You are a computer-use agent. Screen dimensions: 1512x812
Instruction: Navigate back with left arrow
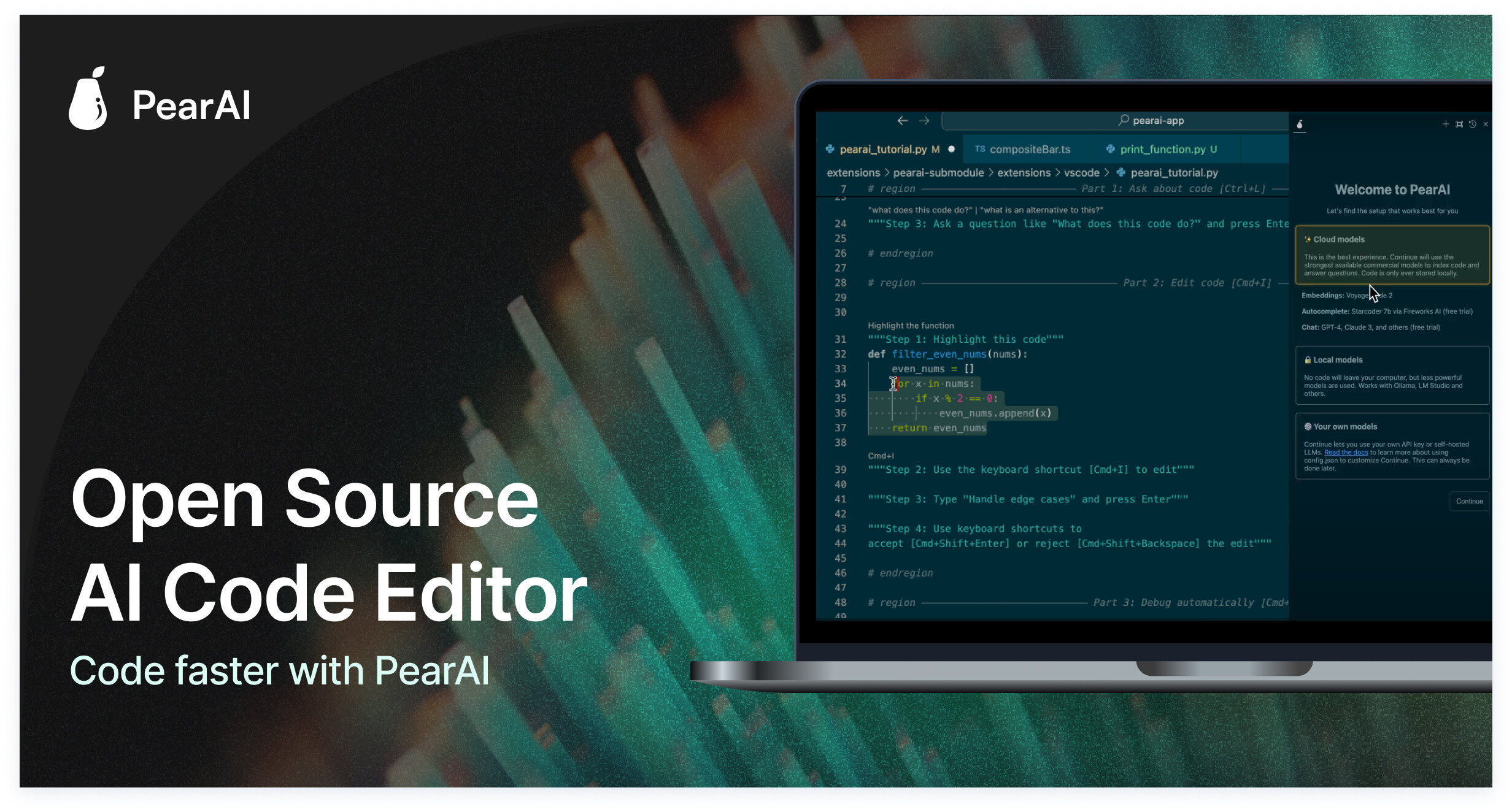click(x=902, y=121)
